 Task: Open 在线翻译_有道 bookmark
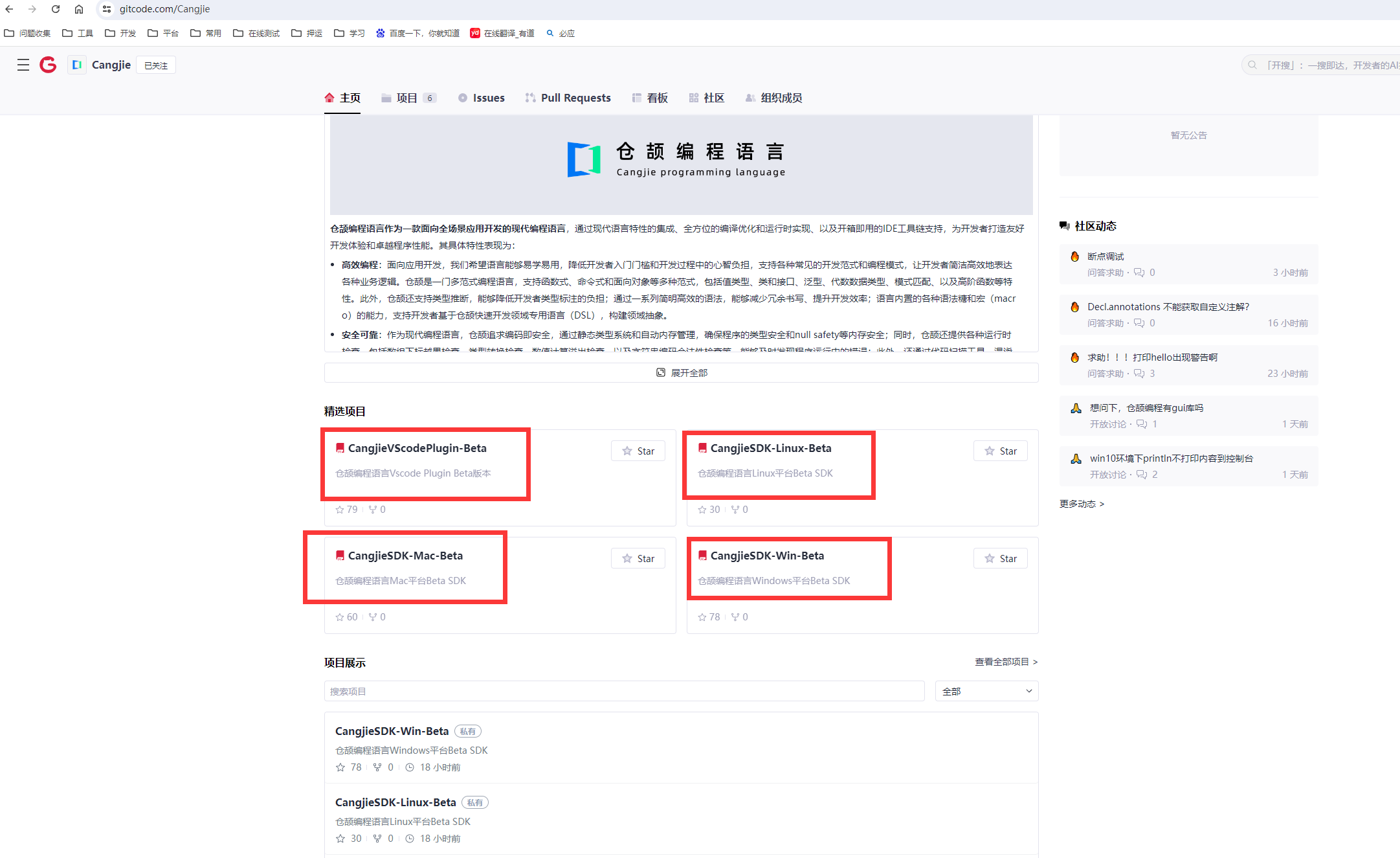click(502, 33)
